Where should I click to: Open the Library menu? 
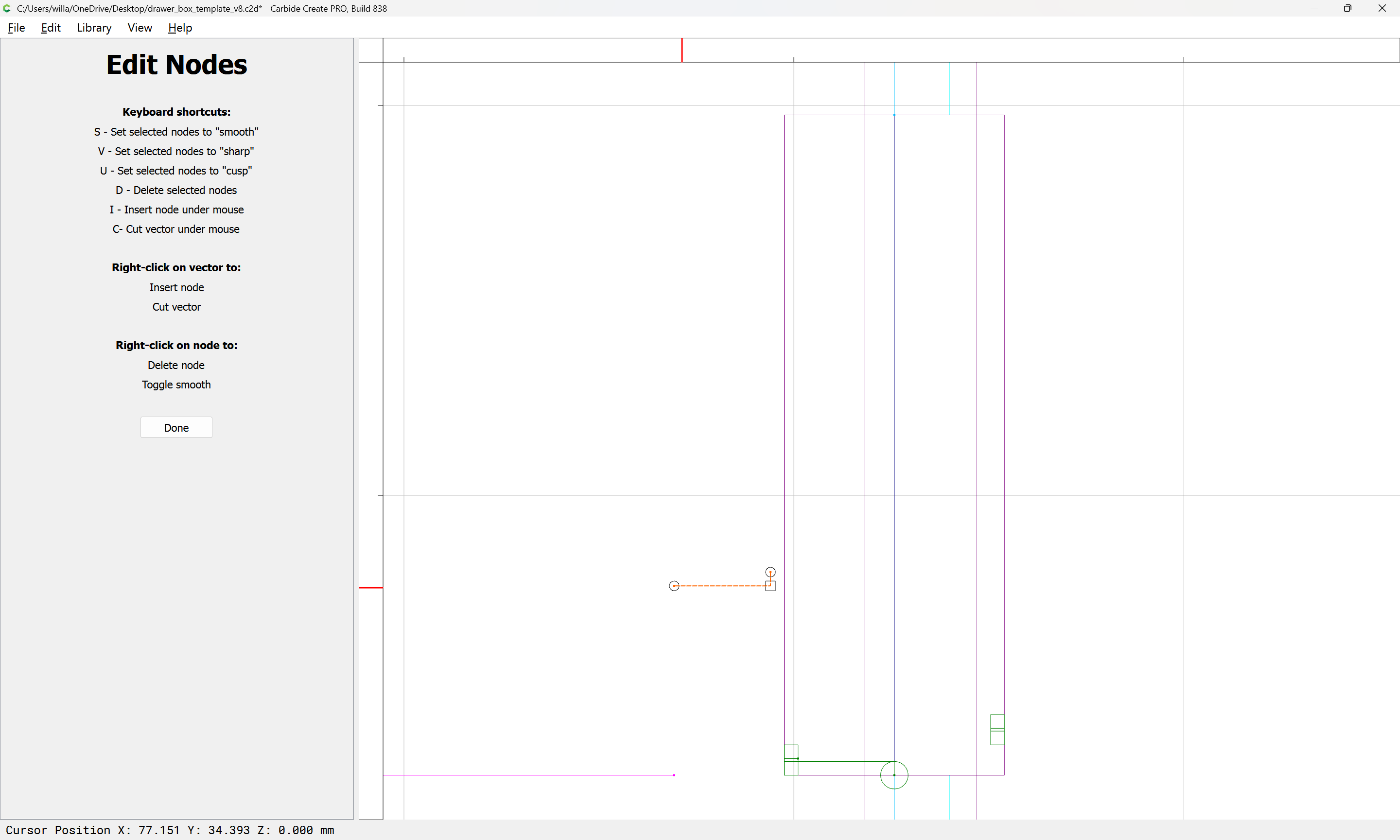point(94,28)
